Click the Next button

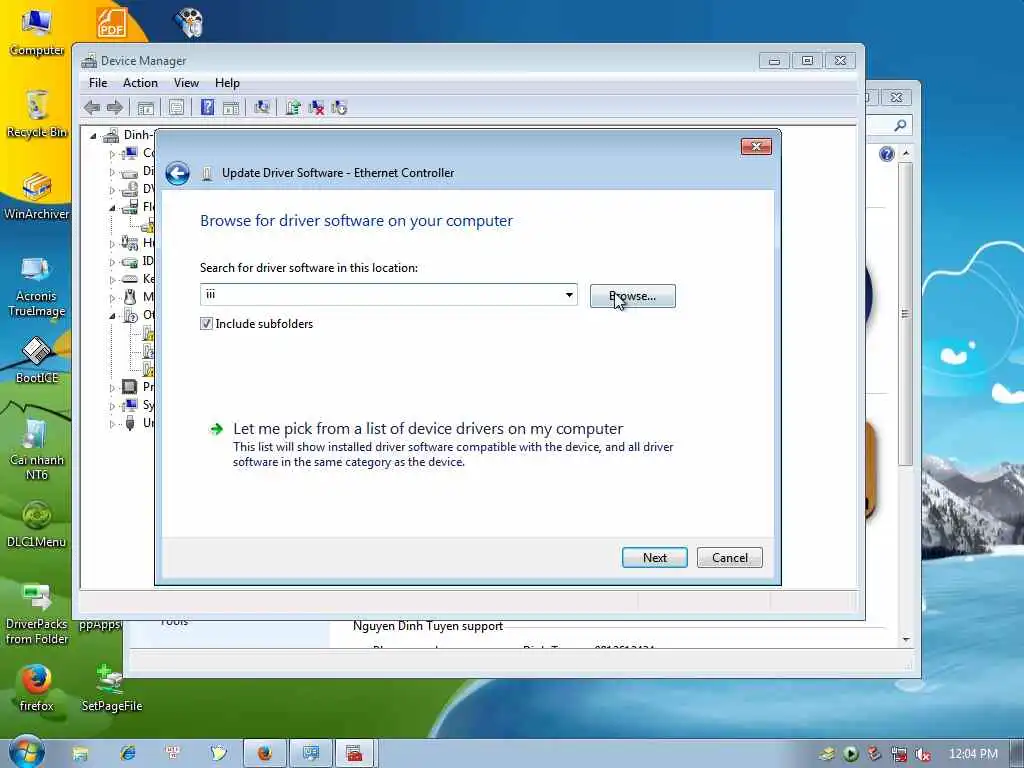654,558
